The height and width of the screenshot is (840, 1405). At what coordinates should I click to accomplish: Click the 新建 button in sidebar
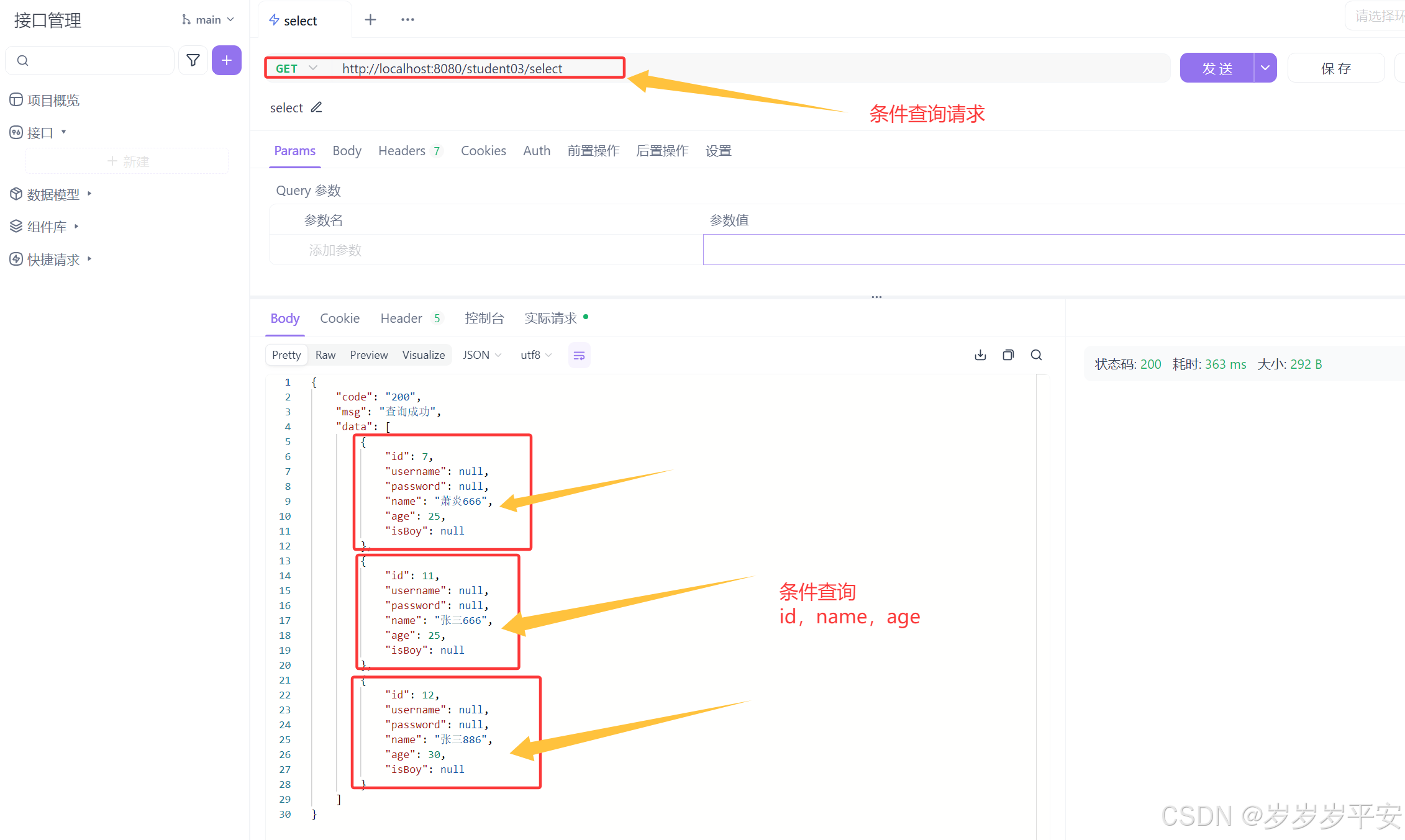click(127, 161)
